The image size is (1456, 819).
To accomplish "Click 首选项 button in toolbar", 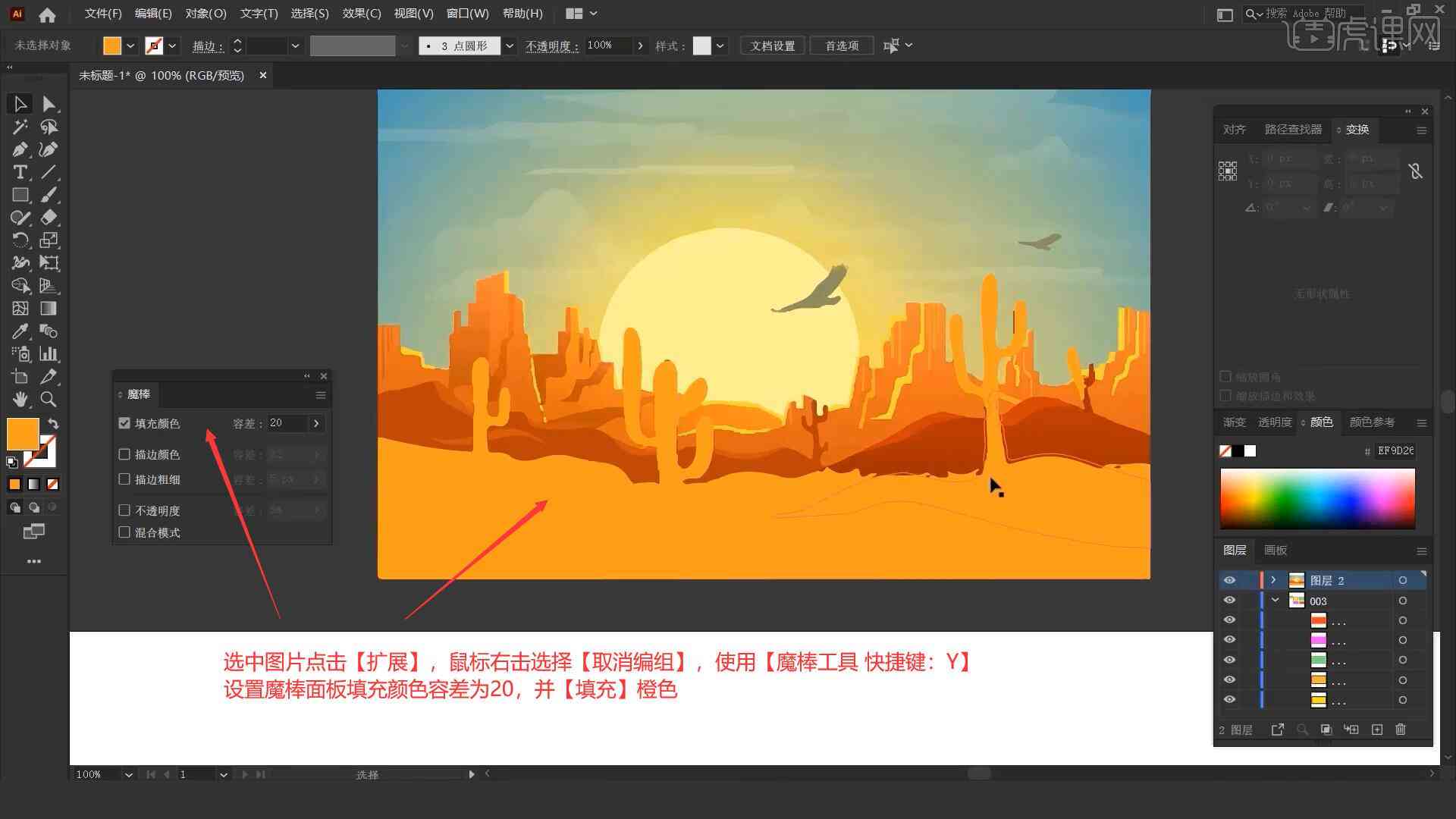I will [x=839, y=44].
